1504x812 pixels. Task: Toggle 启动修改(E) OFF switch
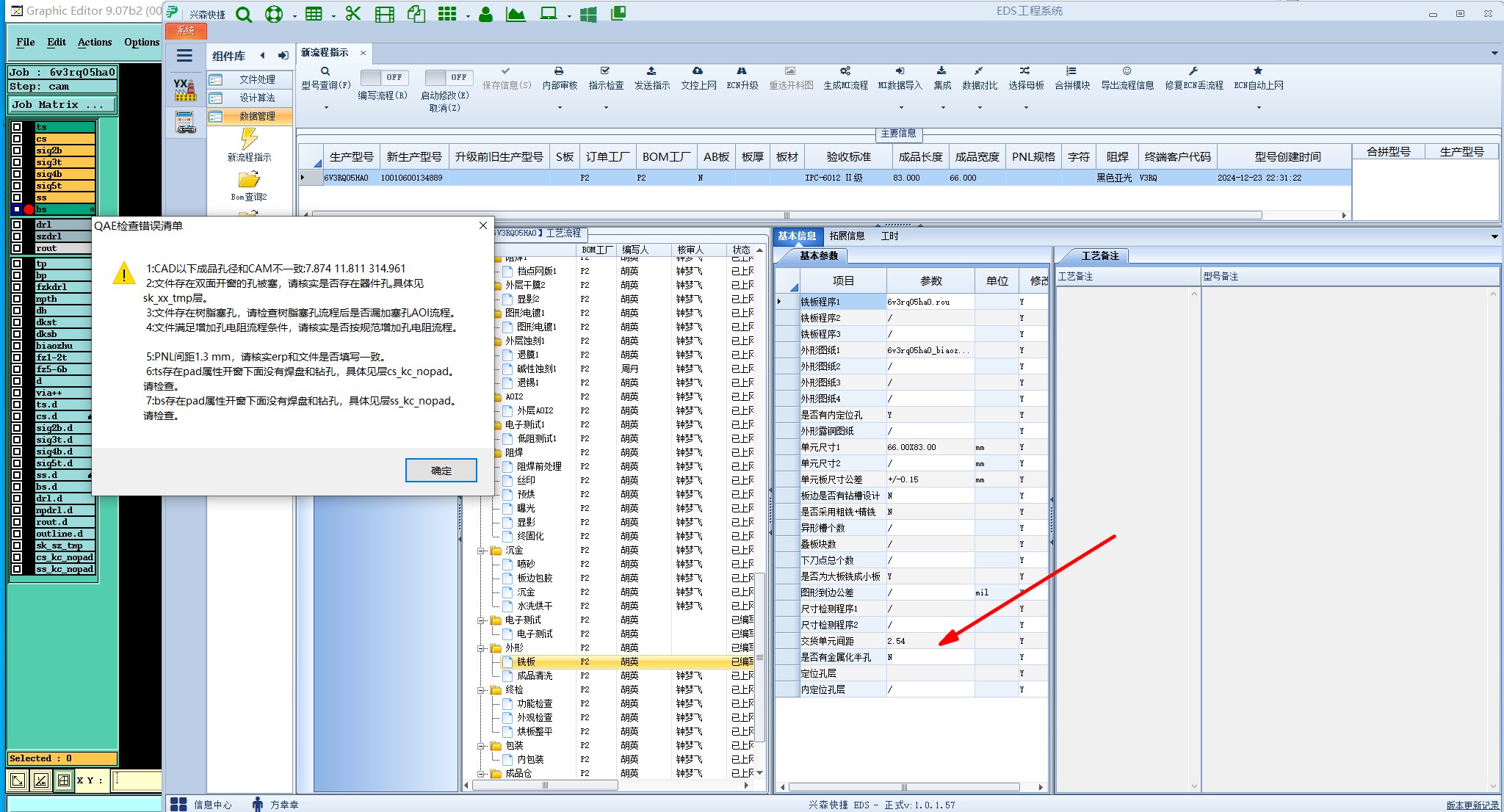448,77
